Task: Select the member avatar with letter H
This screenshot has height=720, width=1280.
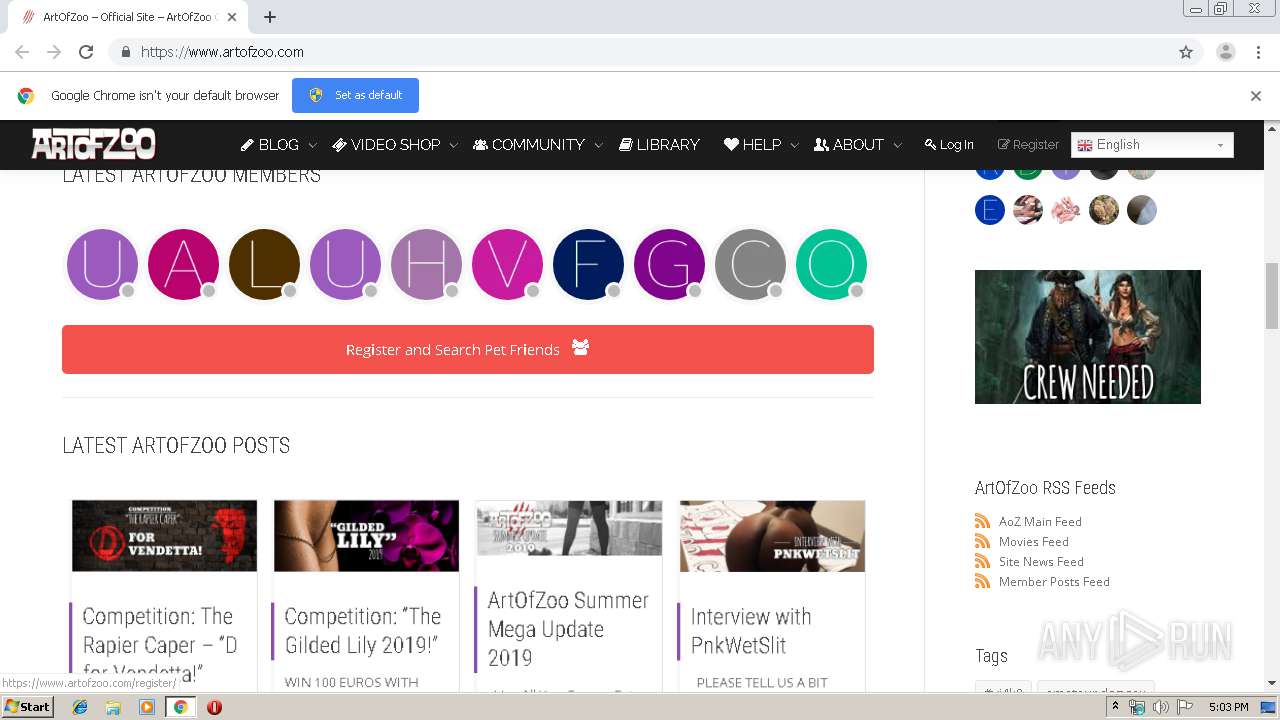Action: 426,264
